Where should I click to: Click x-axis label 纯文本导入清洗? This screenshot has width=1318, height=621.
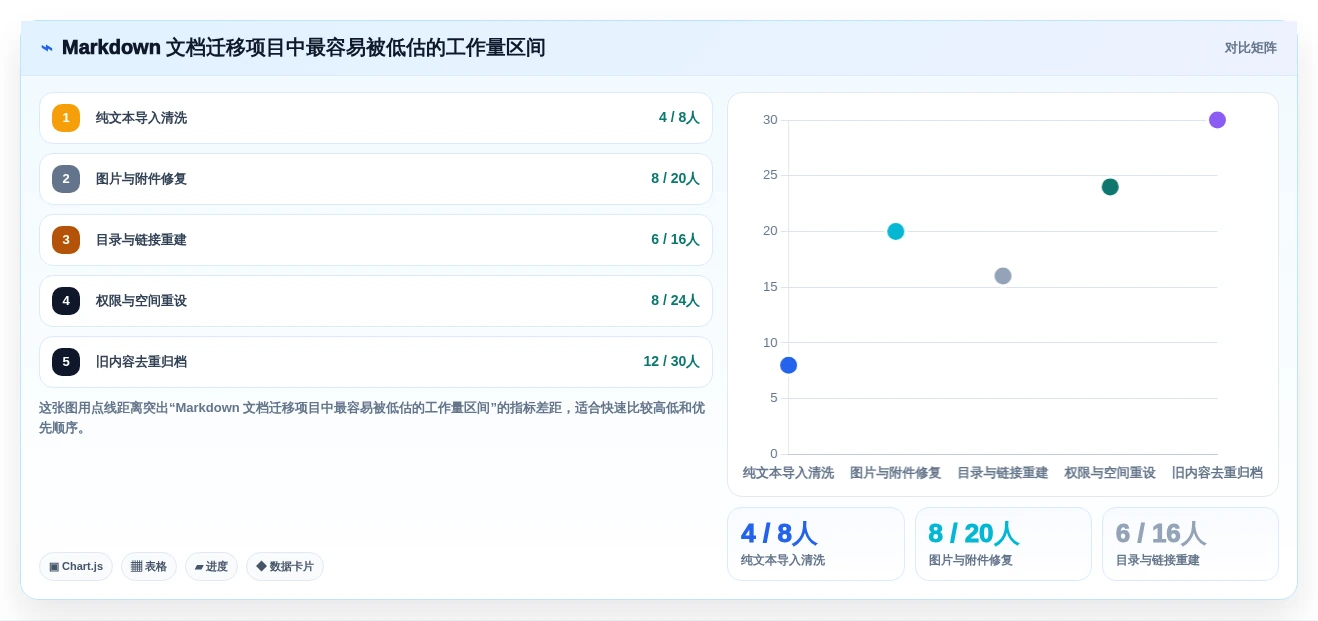coord(788,473)
